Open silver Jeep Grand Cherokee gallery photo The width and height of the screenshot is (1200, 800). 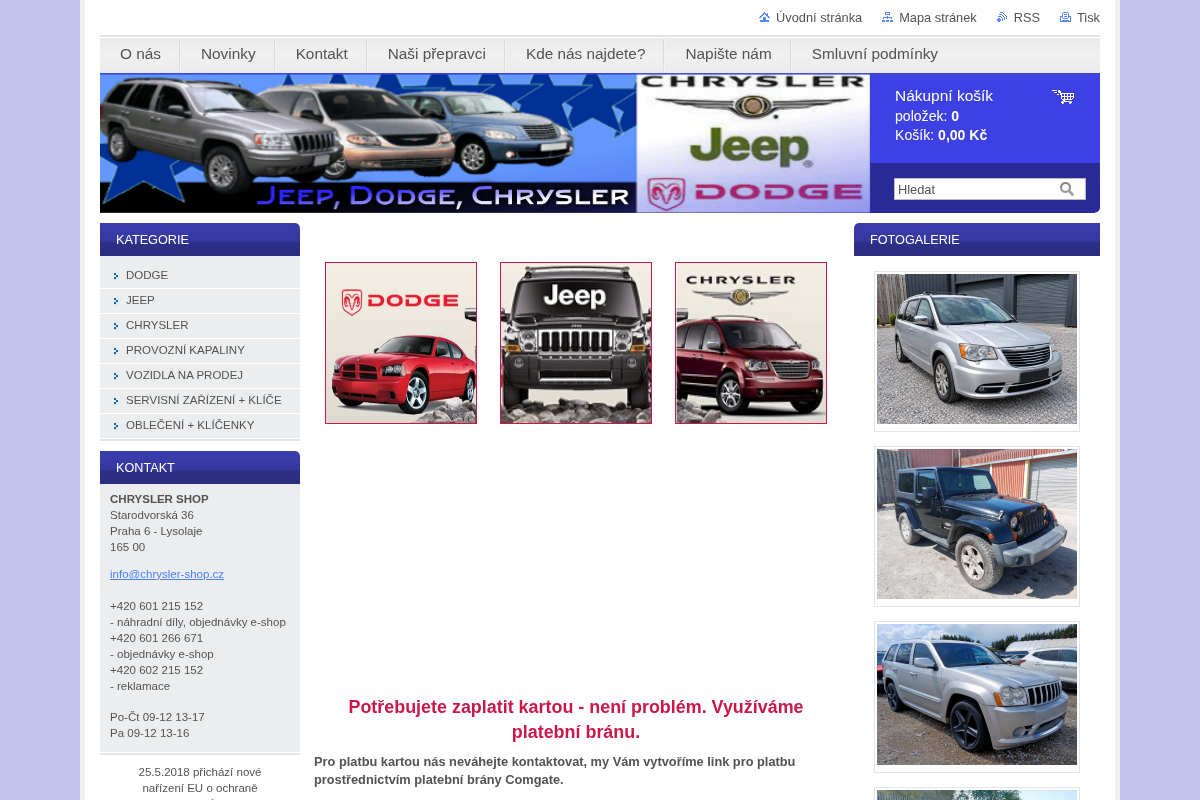[977, 695]
